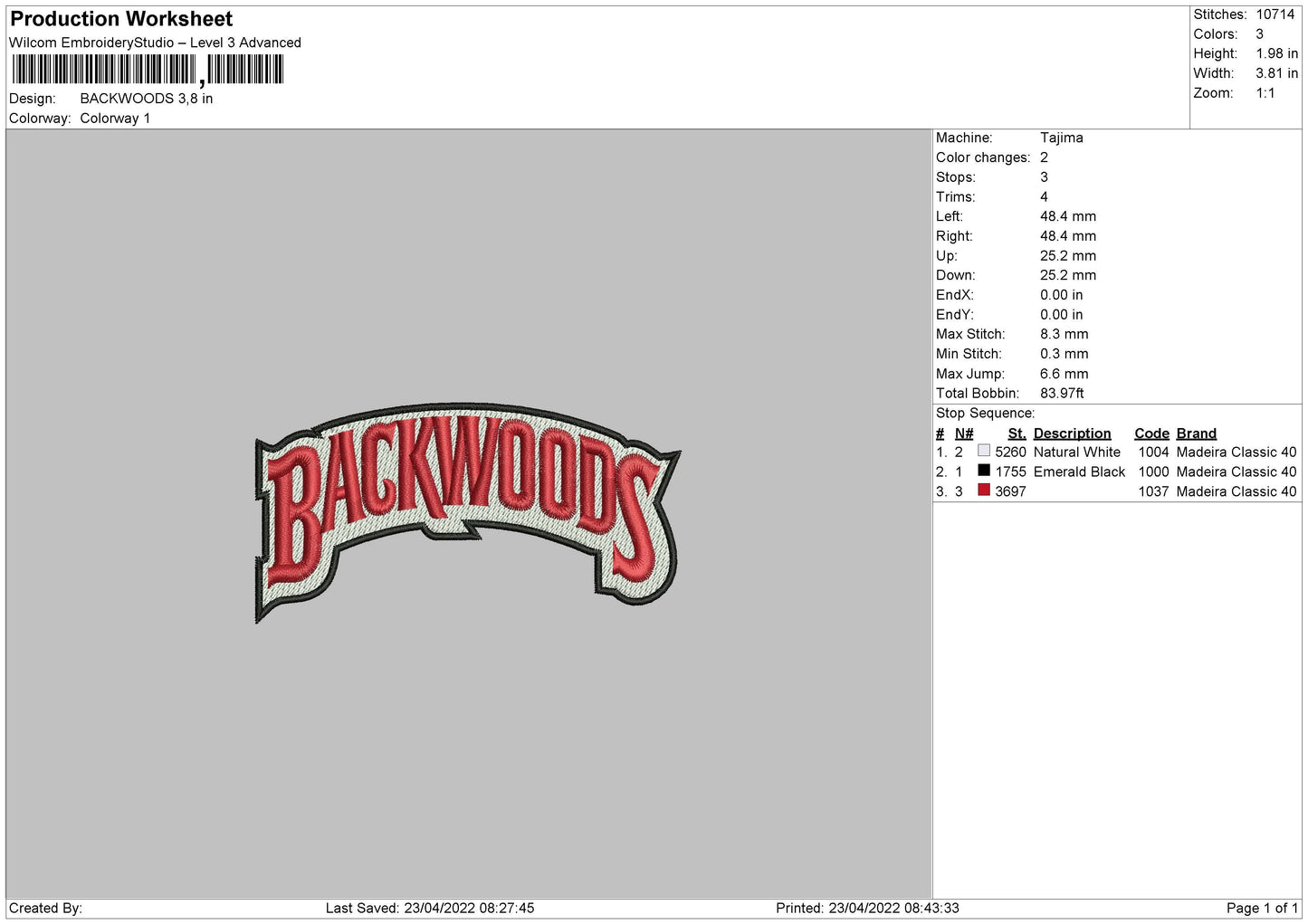Click the Emerald Black description text

point(1080,472)
